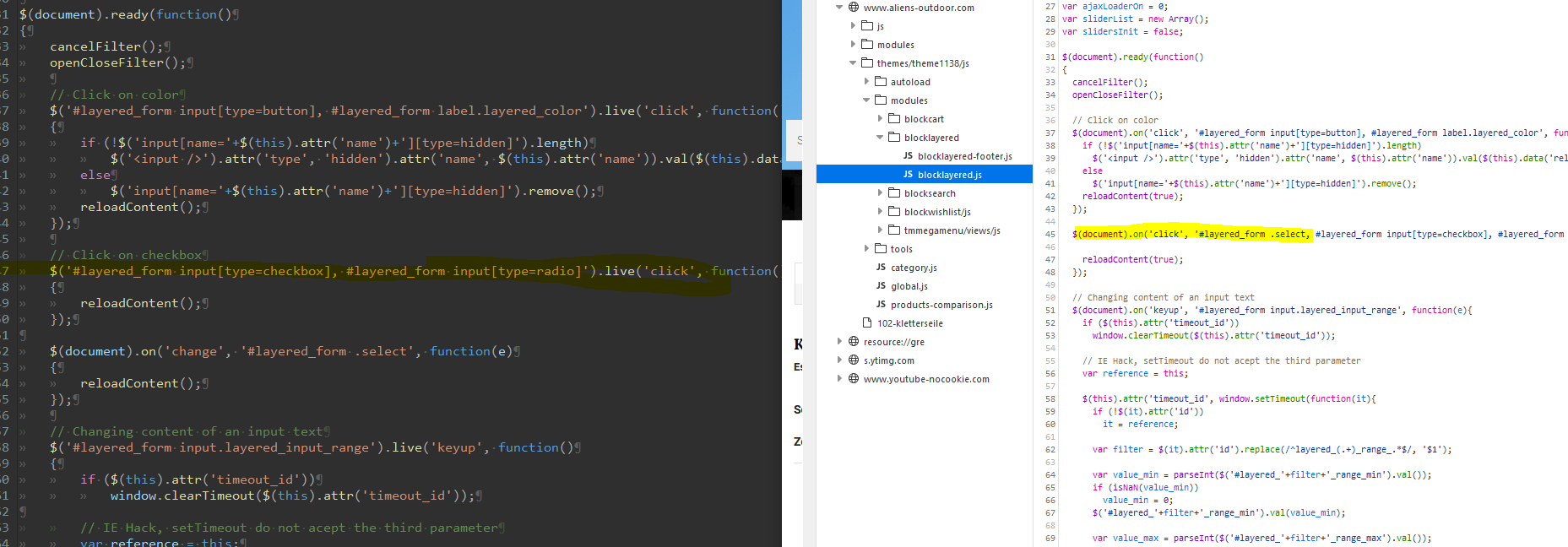1568x547 pixels.
Task: Click 'value_min = 0;' in debugger source
Action: (1137, 501)
